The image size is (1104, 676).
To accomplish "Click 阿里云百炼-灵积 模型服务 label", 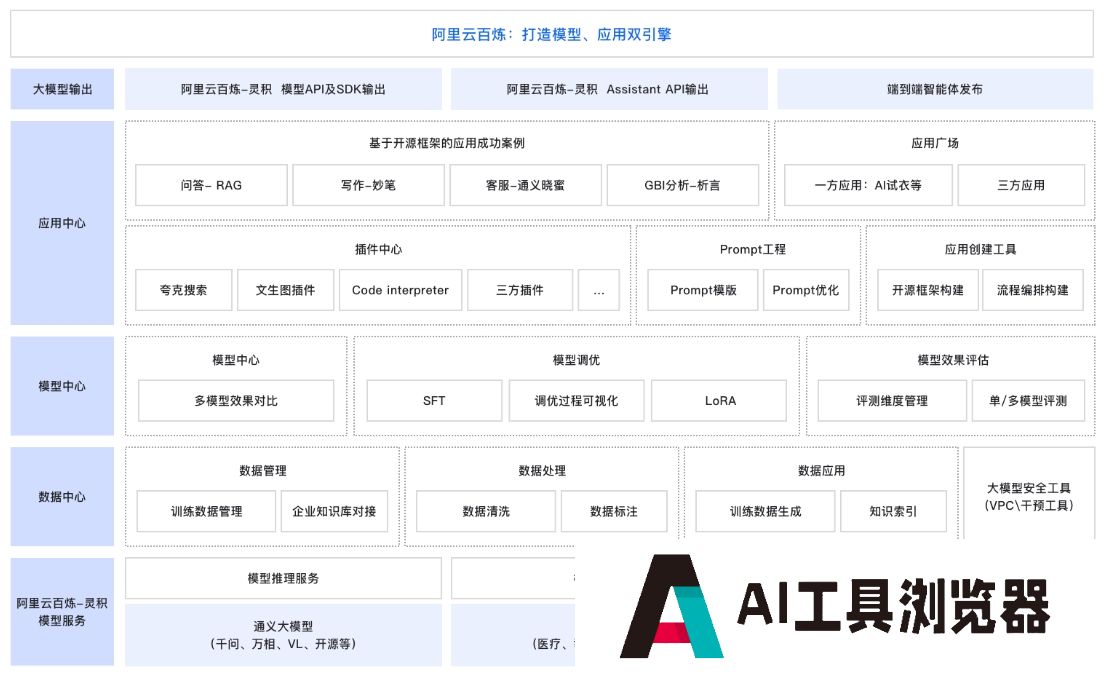I will tap(62, 612).
